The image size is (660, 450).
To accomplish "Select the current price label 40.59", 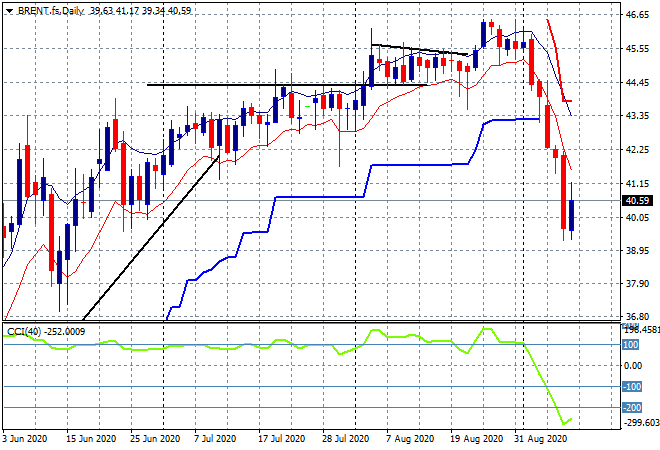I will pos(638,201).
